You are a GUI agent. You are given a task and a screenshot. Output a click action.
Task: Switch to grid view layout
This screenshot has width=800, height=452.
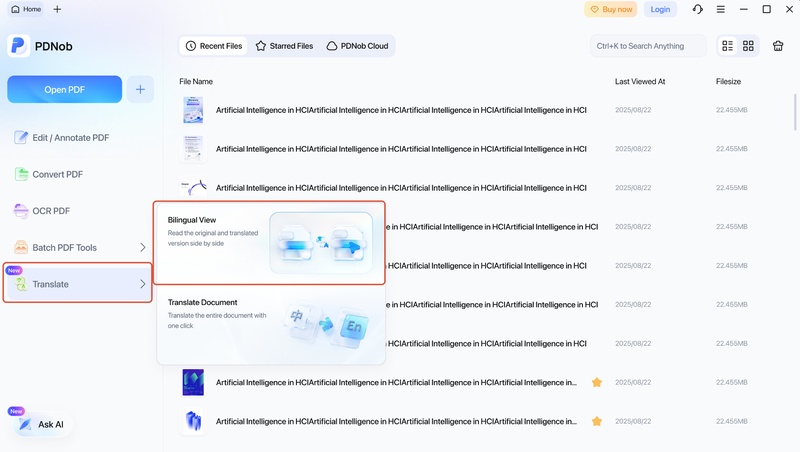(x=748, y=46)
